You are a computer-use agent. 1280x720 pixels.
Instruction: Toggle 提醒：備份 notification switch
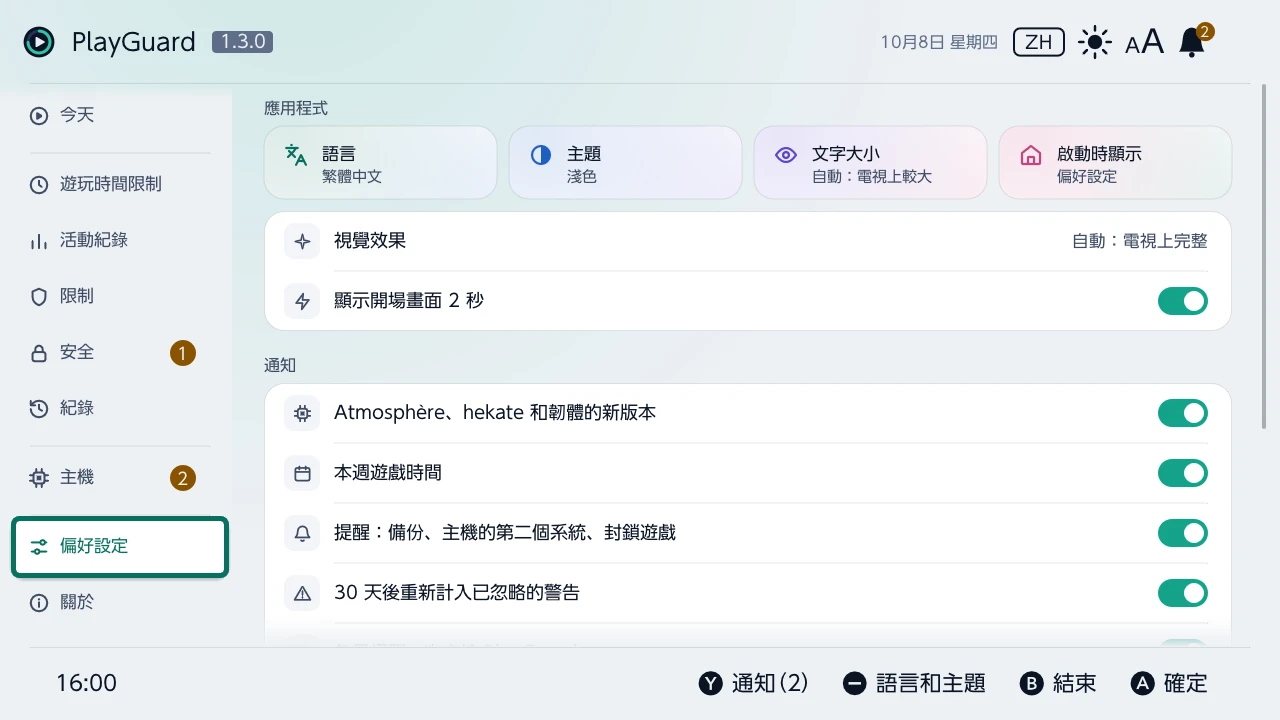pyautogui.click(x=1183, y=533)
